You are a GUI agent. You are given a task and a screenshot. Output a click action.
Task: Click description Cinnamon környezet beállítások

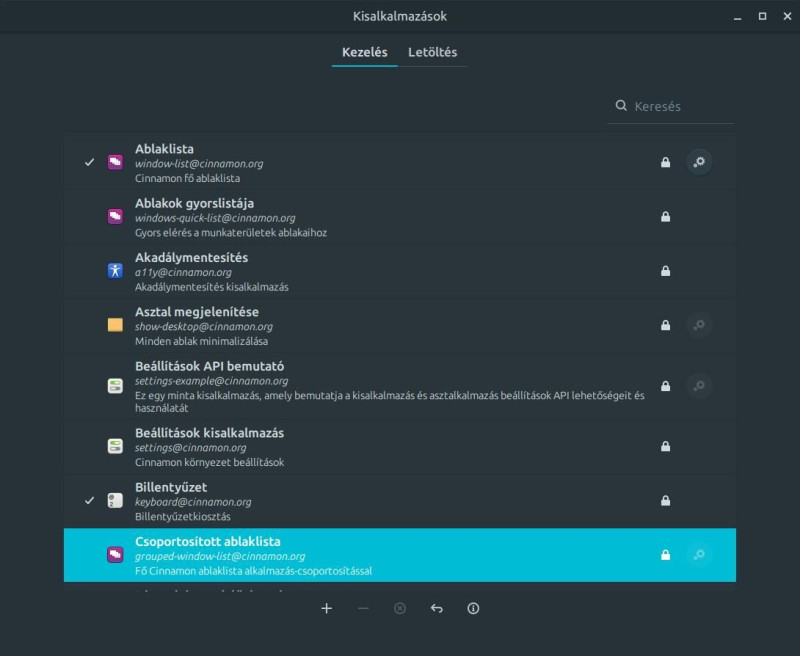click(x=210, y=462)
